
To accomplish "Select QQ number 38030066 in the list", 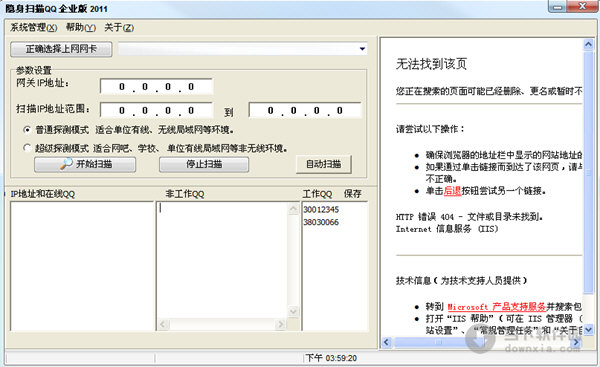I will pyautogui.click(x=321, y=222).
